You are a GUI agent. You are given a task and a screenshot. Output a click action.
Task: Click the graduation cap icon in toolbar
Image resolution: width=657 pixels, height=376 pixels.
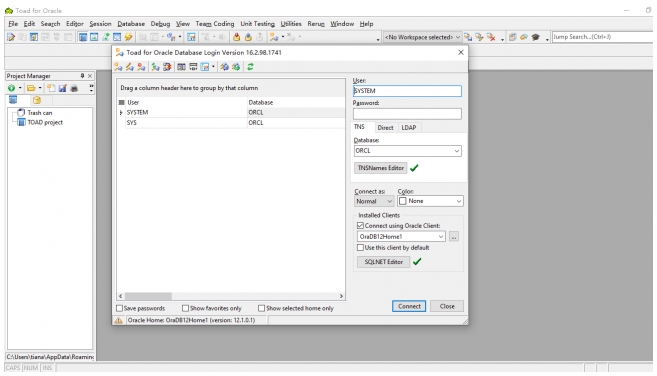[x=535, y=37]
